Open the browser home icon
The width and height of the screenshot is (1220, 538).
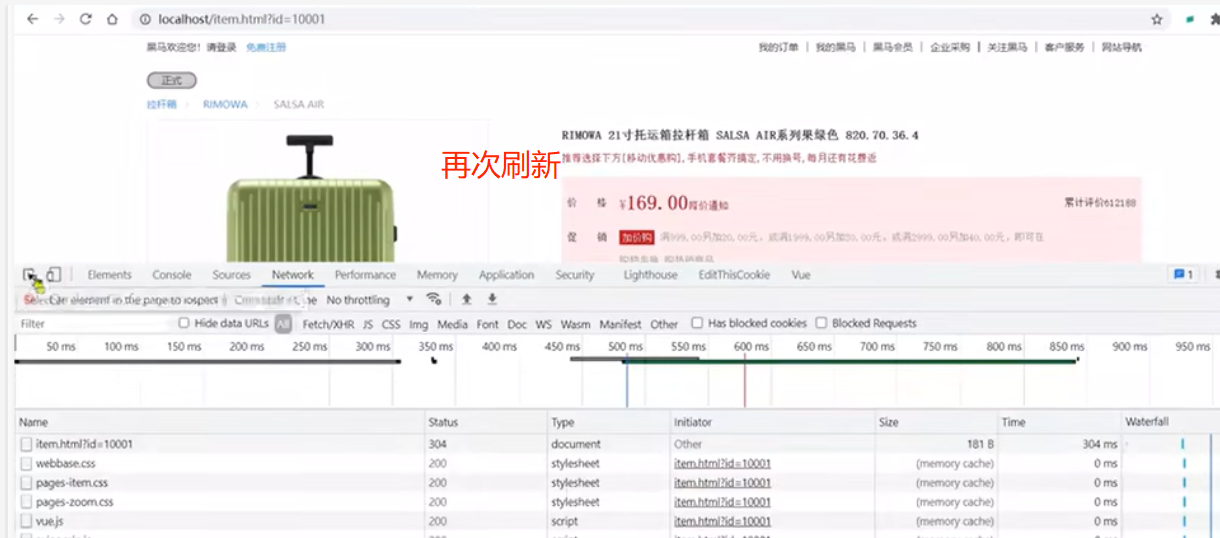coord(112,19)
